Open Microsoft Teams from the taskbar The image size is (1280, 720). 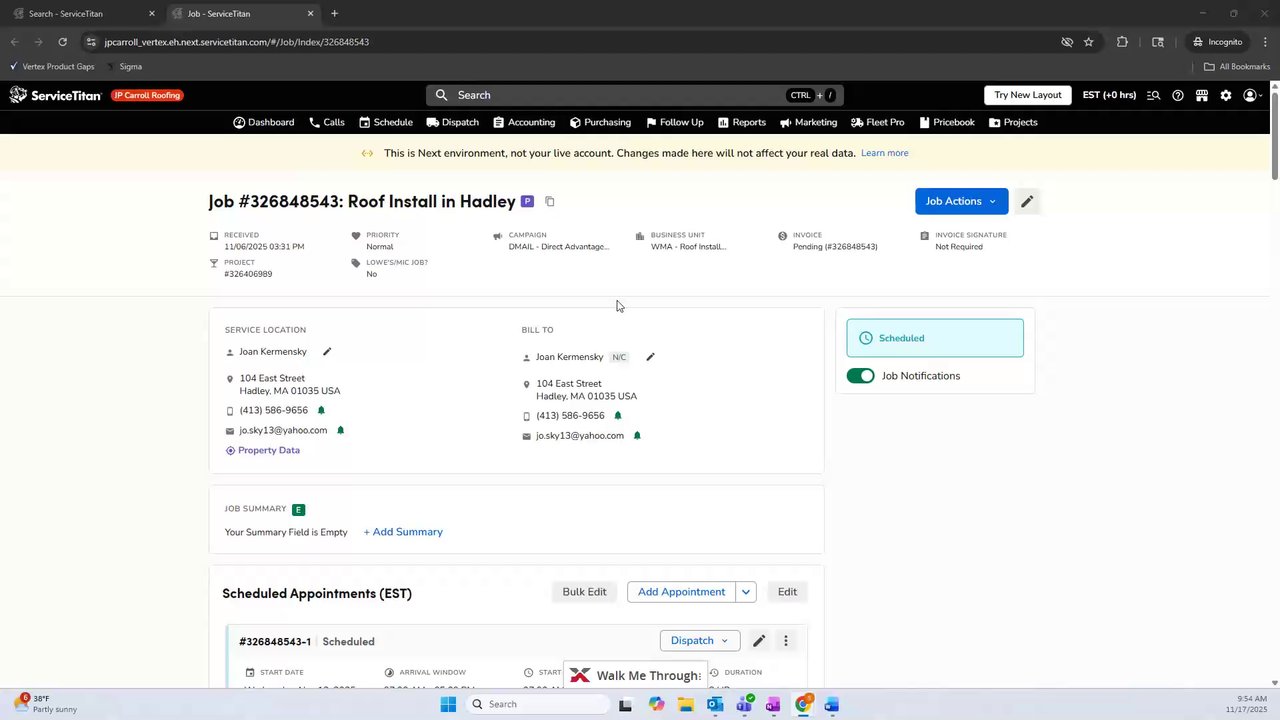744,704
